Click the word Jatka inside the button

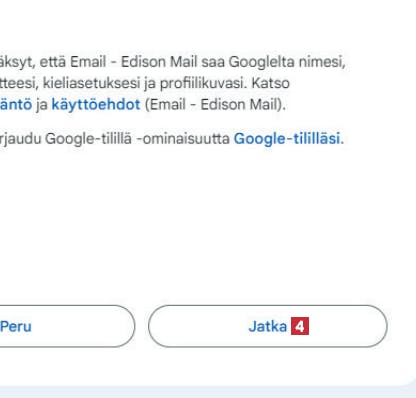(x=268, y=326)
